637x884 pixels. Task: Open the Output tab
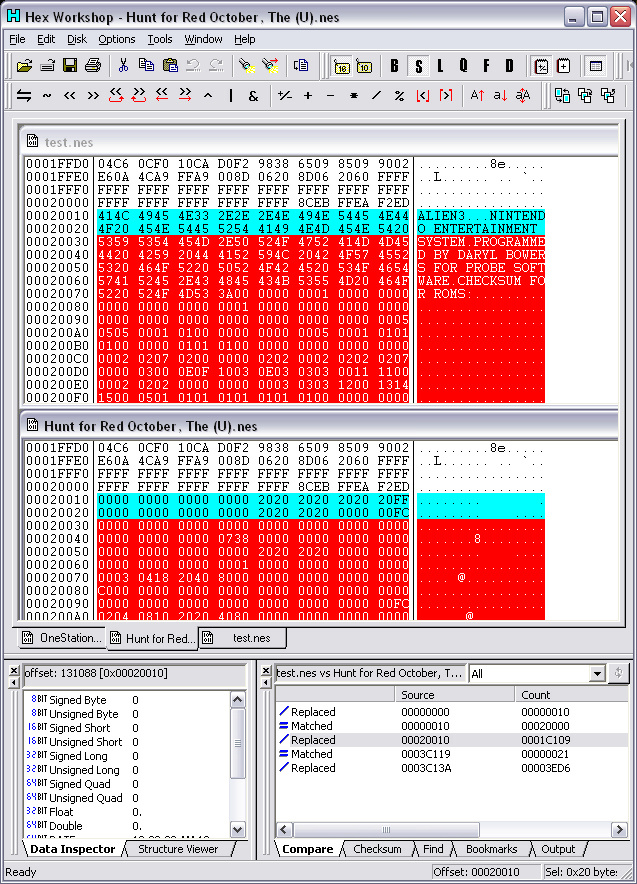558,849
